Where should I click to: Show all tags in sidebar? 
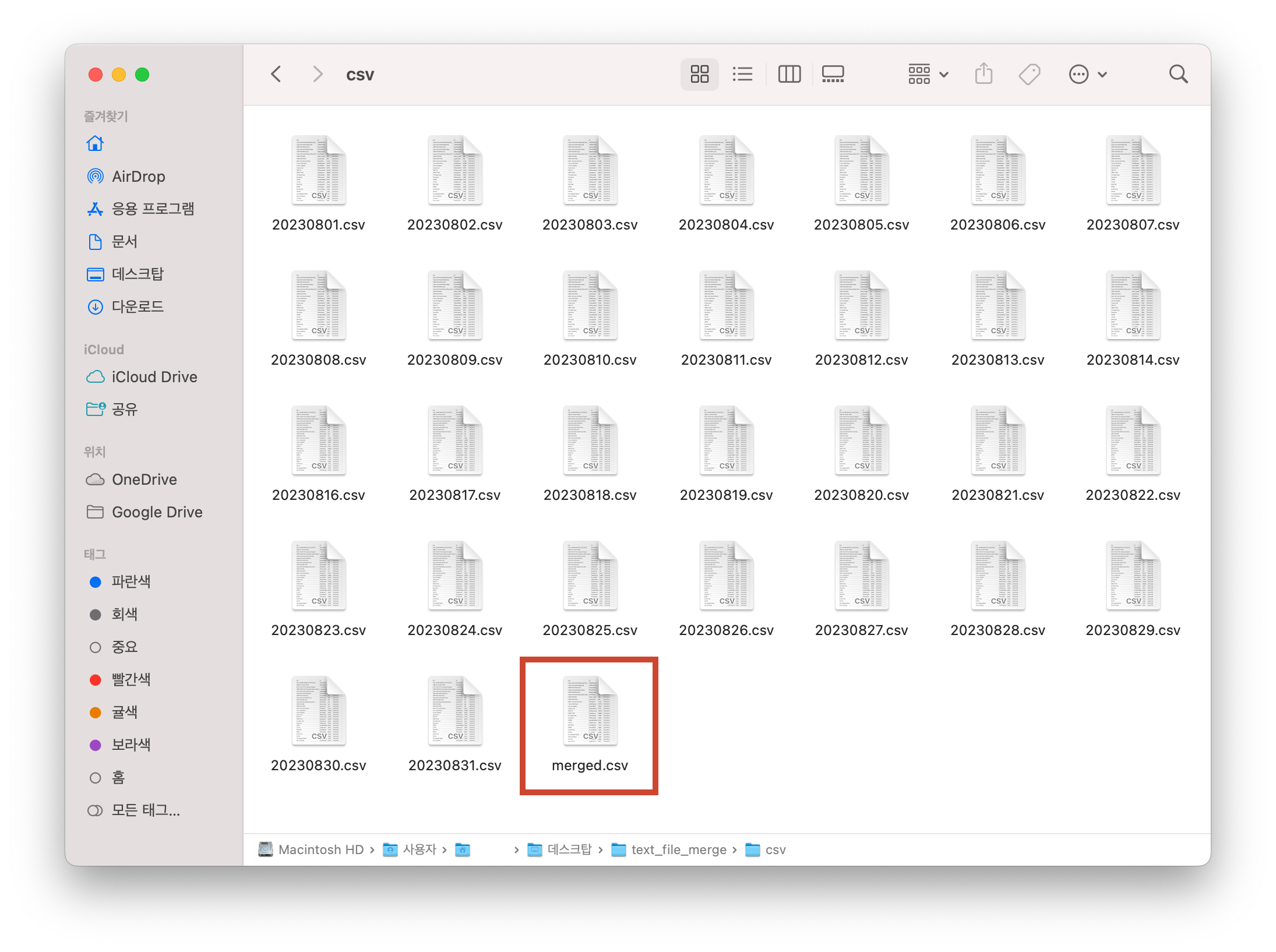click(x=145, y=810)
